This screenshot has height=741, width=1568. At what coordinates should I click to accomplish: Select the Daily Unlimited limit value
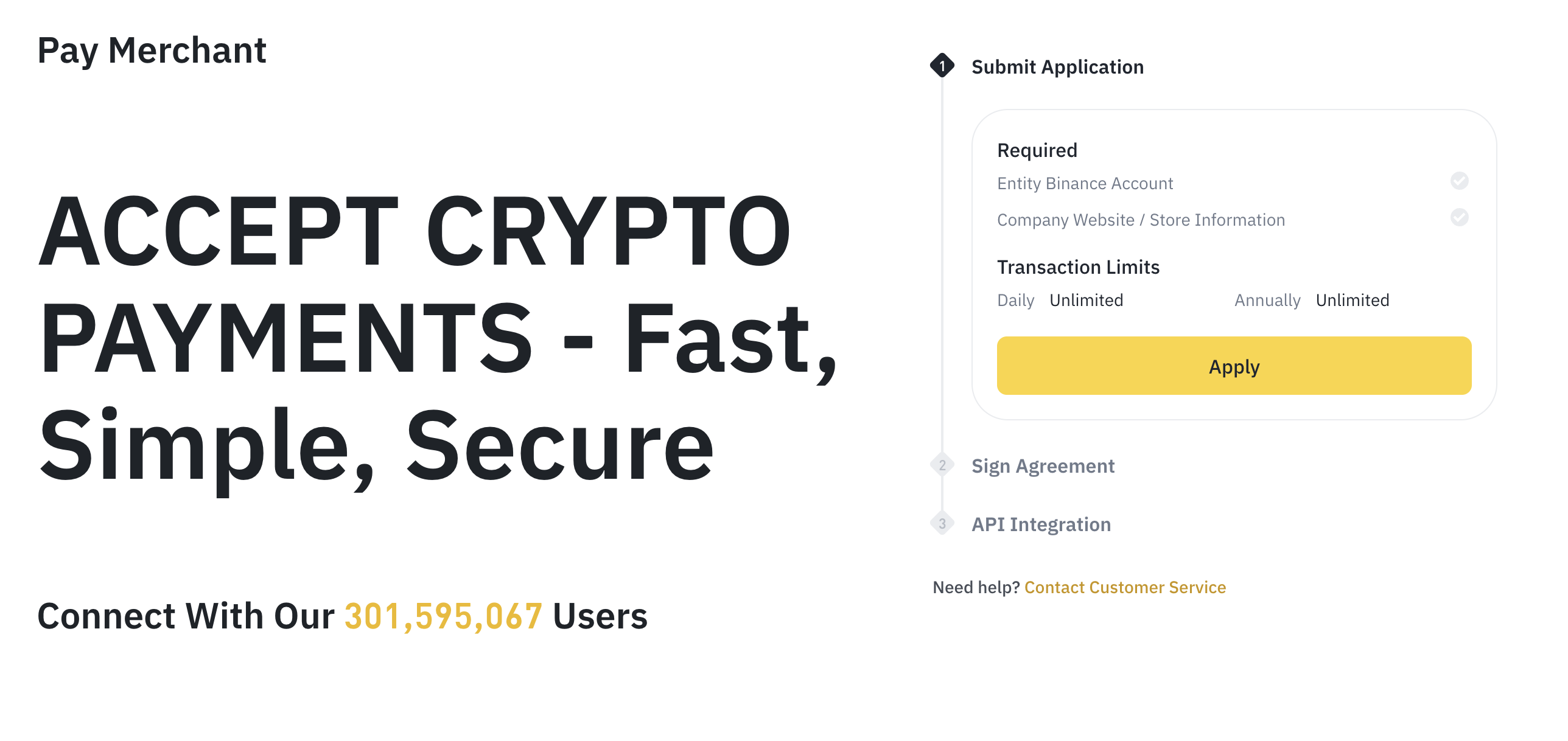1086,299
